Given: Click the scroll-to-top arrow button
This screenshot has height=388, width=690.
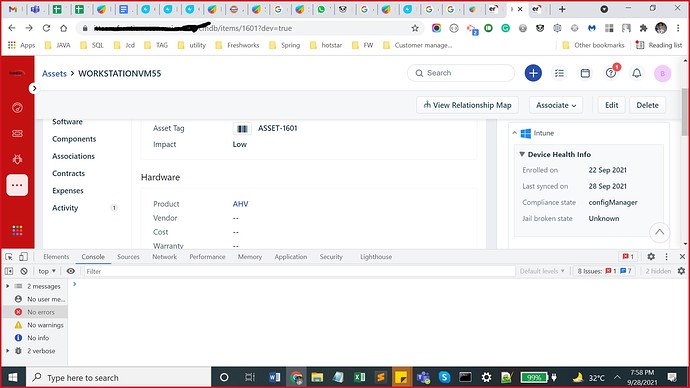Looking at the screenshot, I should (x=659, y=232).
